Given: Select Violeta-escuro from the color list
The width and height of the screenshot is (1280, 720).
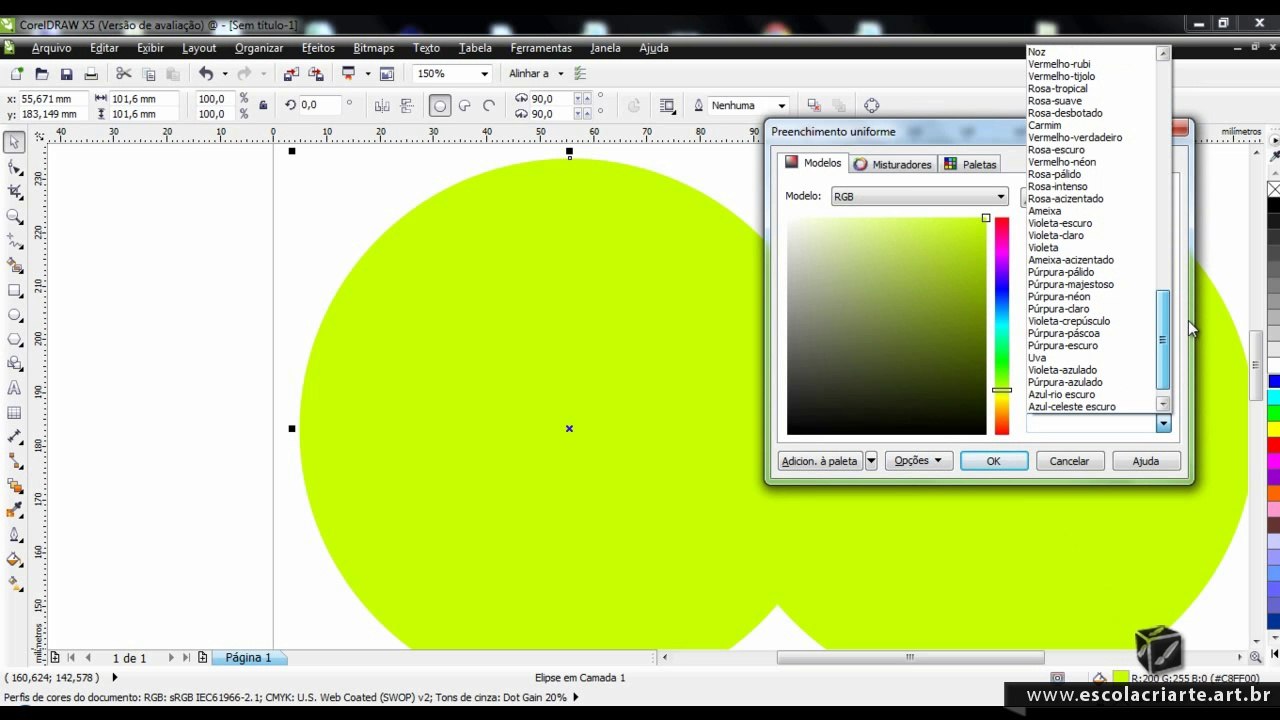Looking at the screenshot, I should tap(1060, 223).
